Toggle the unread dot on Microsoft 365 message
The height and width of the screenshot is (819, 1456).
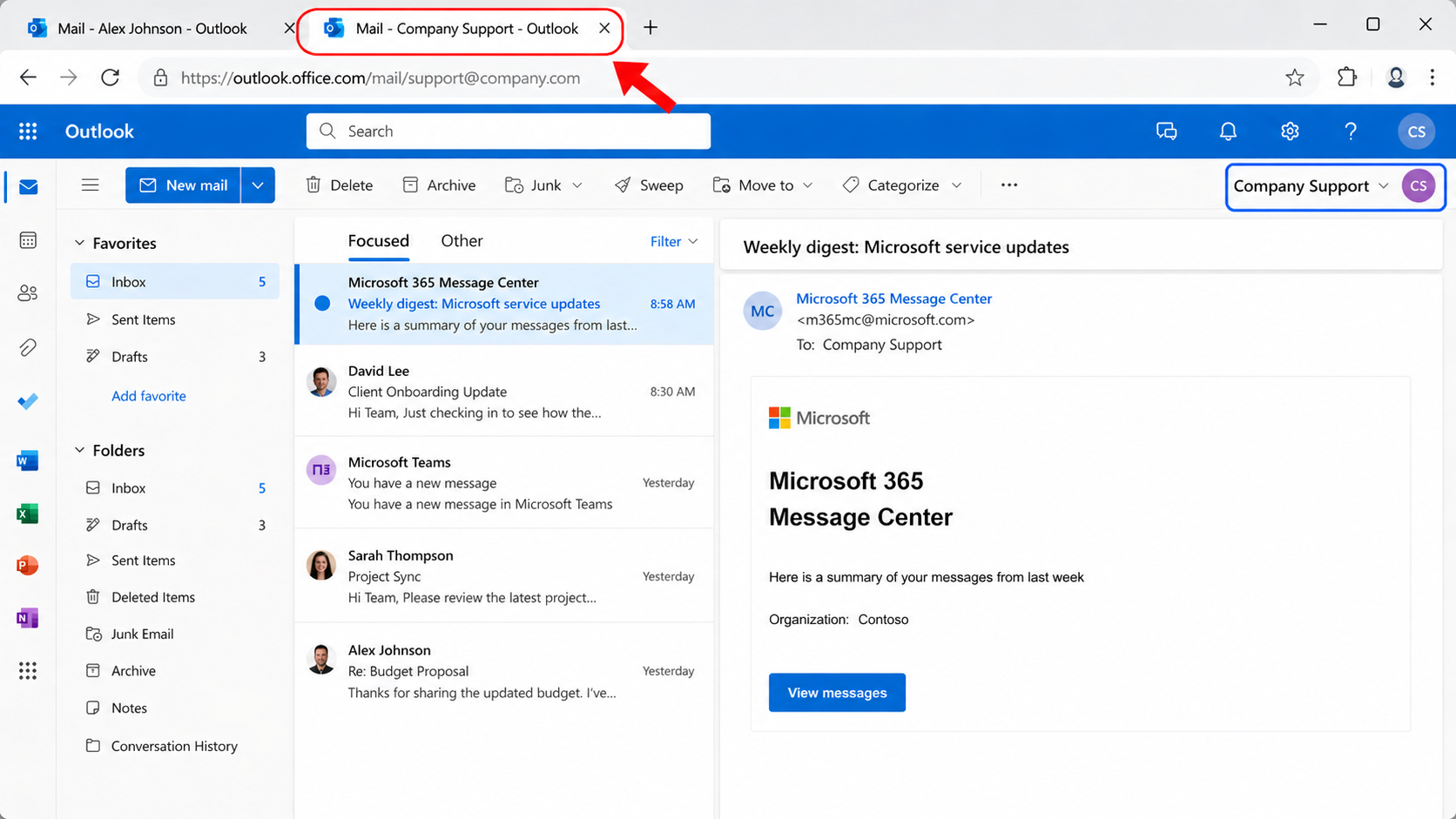click(x=322, y=304)
